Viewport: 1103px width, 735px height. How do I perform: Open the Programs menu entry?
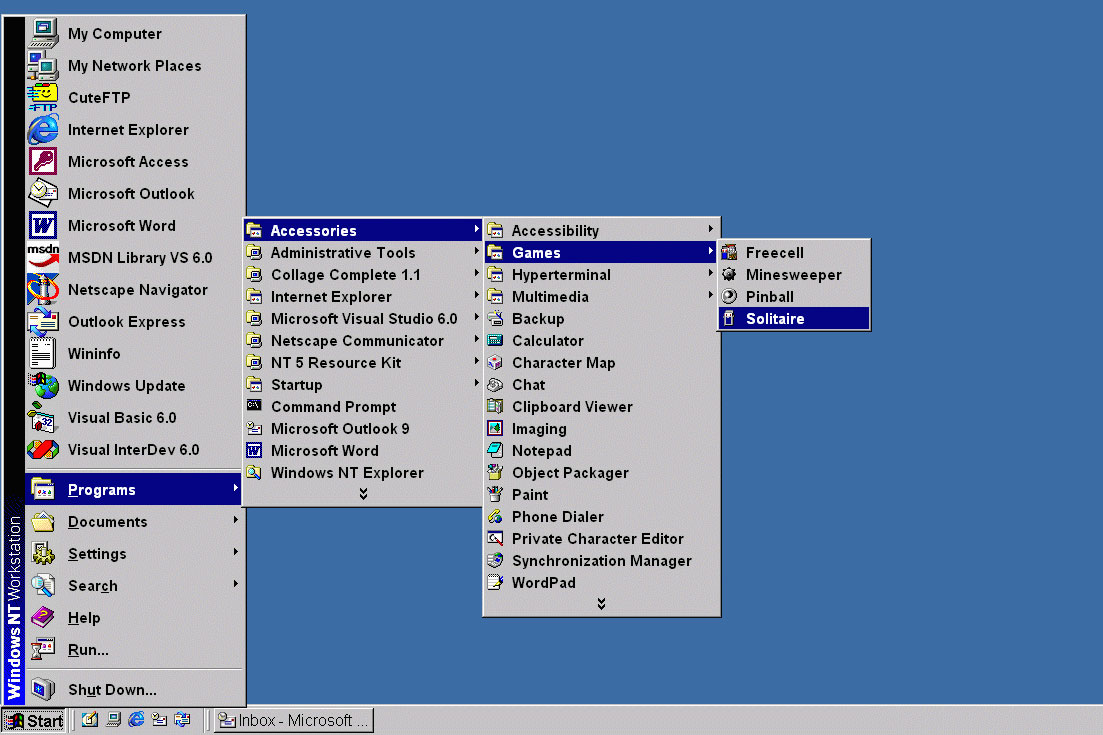pos(134,489)
